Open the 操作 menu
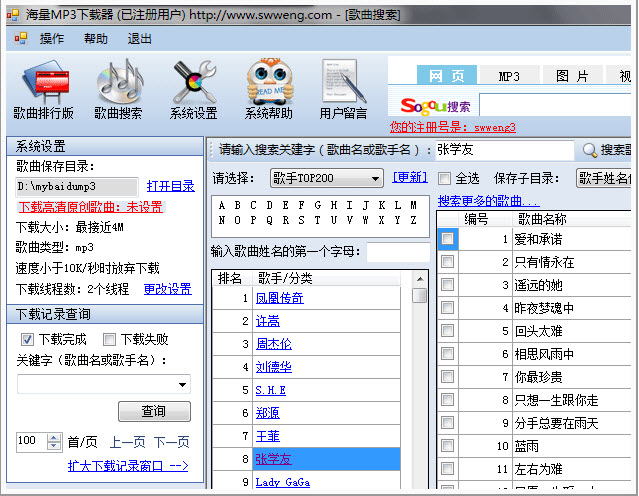639x496 pixels. (x=52, y=39)
